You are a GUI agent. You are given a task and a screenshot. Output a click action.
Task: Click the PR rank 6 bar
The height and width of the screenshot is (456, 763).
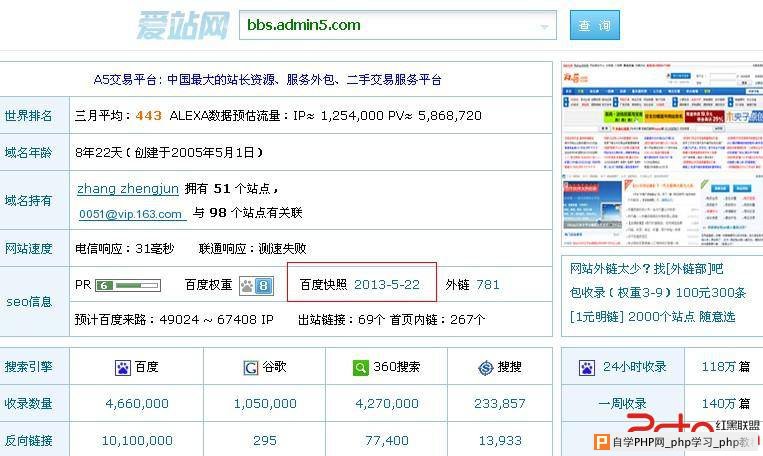pyautogui.click(x=127, y=285)
